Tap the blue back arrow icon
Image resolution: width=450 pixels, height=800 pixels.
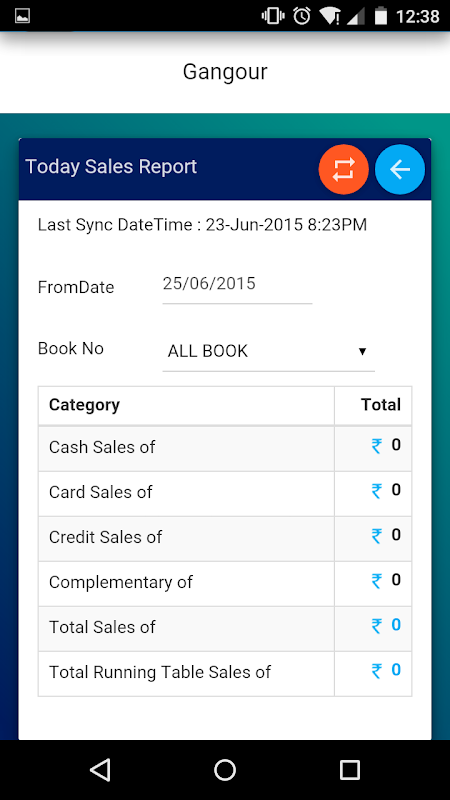pos(400,169)
